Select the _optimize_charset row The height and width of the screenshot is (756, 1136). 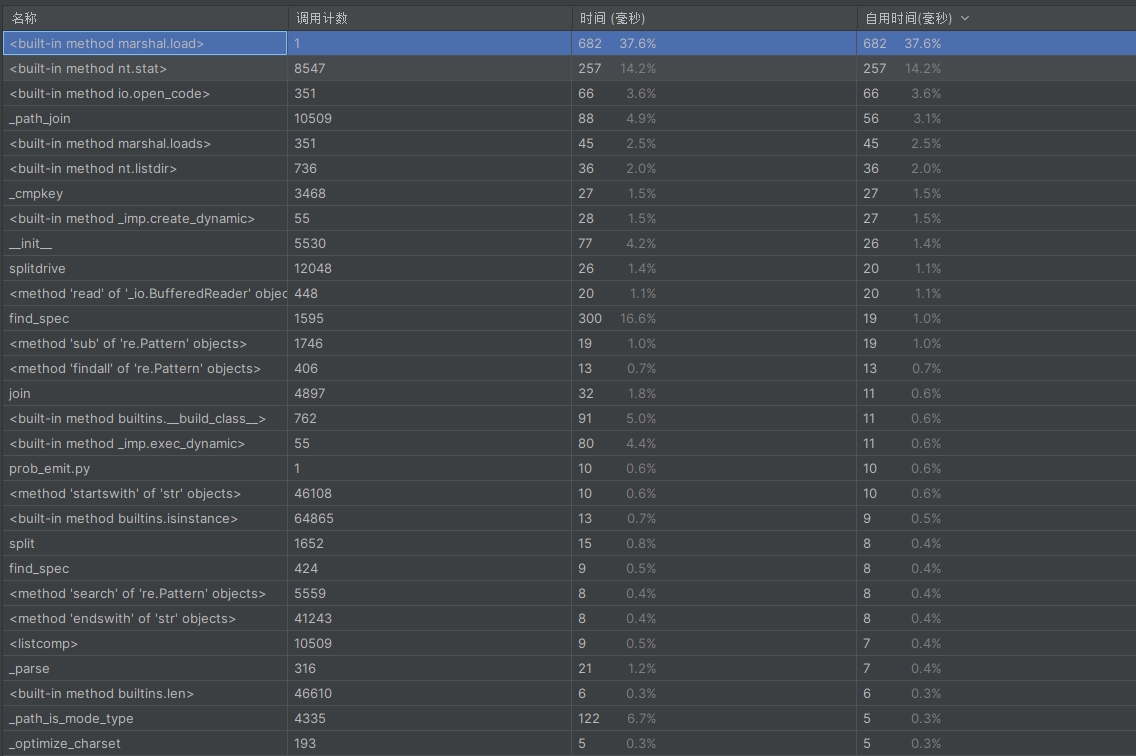coord(568,744)
